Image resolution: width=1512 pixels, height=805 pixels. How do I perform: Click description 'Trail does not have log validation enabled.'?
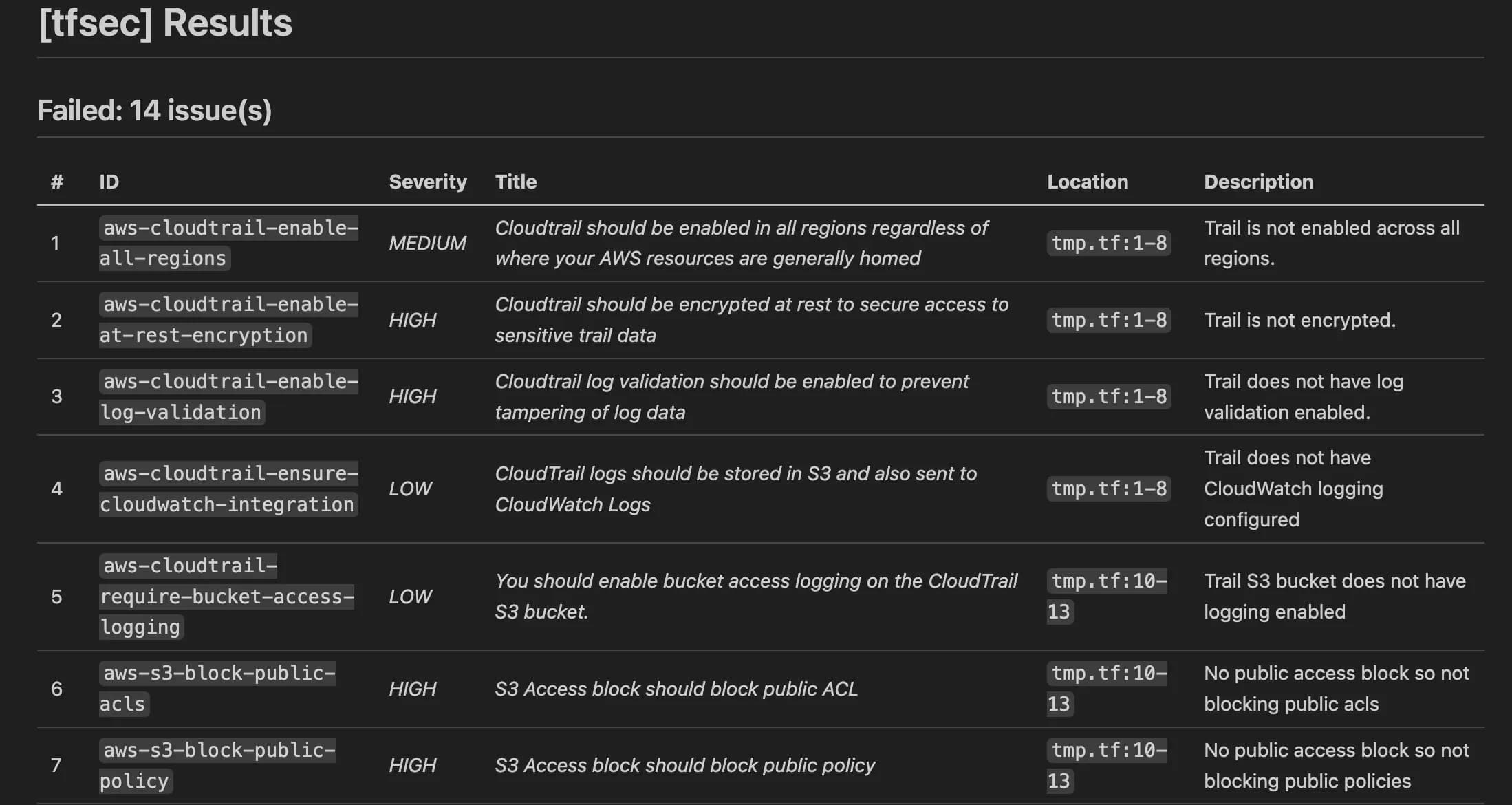(1304, 396)
